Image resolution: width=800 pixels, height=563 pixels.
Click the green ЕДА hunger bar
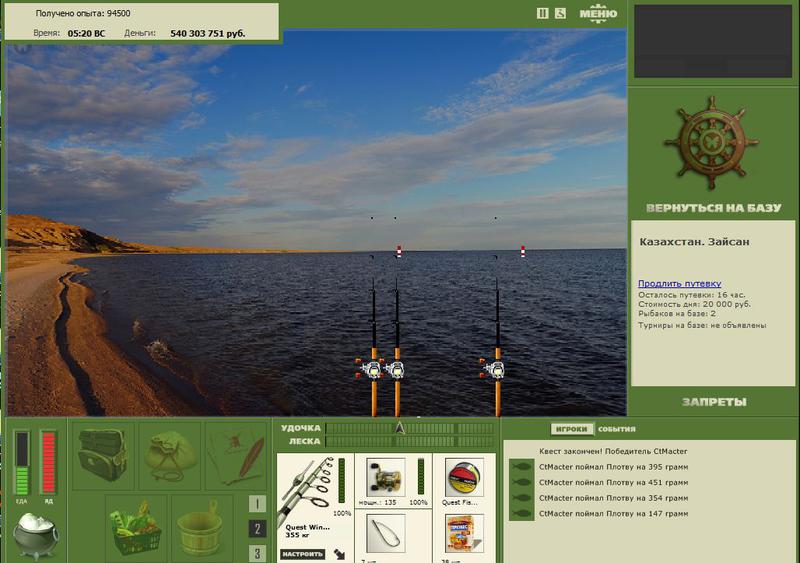(x=21, y=462)
